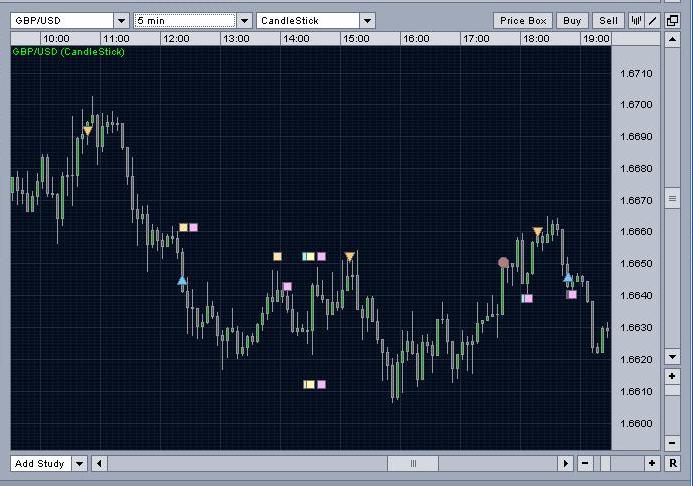
Task: Click the blue up-triangle marker near 12:20
Action: 182,280
